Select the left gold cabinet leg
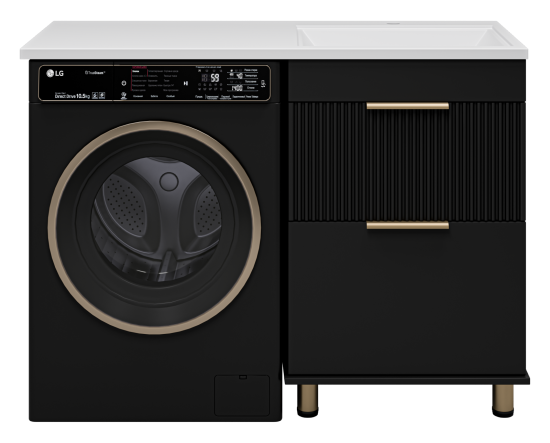Viewport: 550px width, 443px height. (x=308, y=400)
